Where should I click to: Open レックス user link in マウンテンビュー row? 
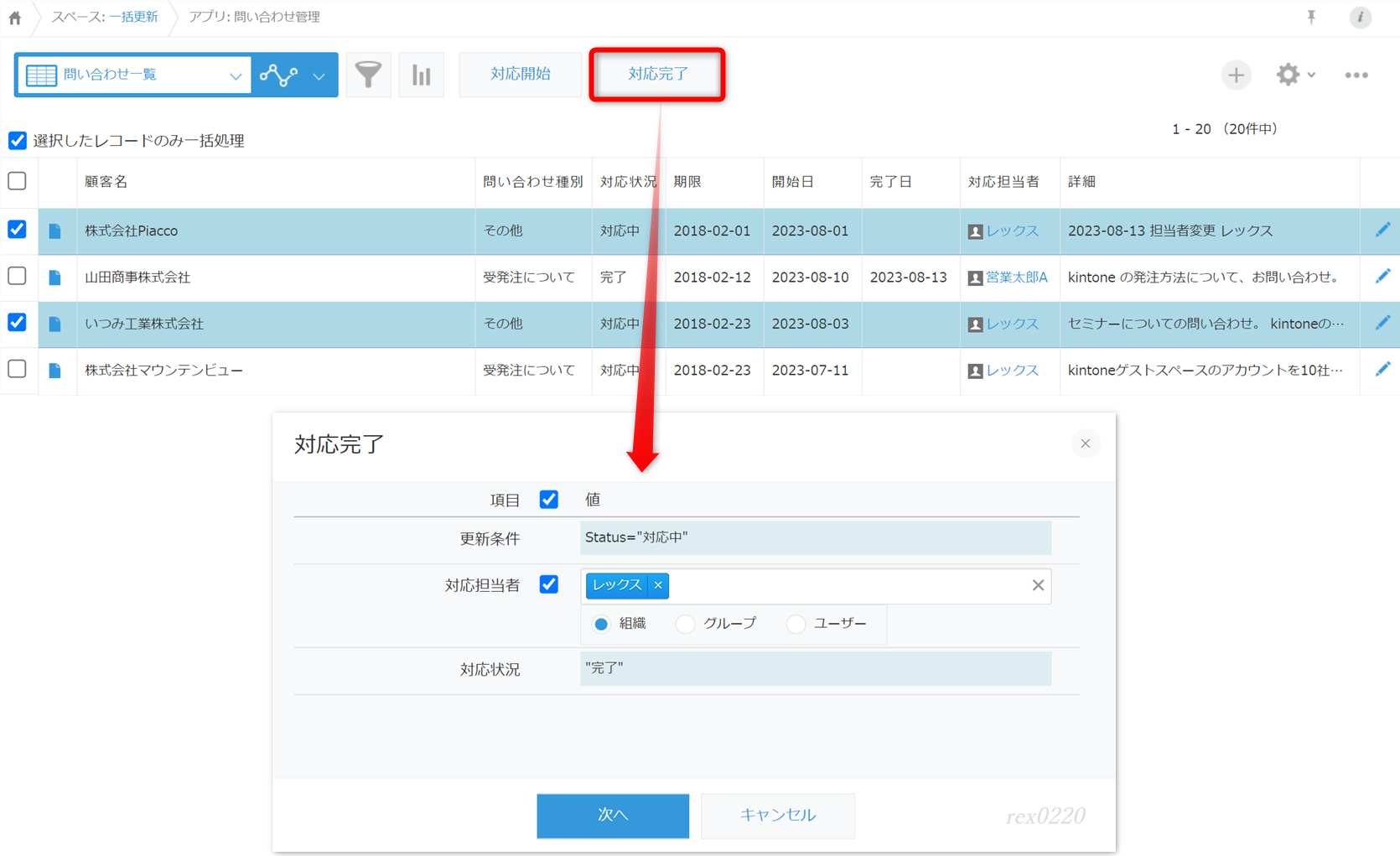pos(1012,370)
